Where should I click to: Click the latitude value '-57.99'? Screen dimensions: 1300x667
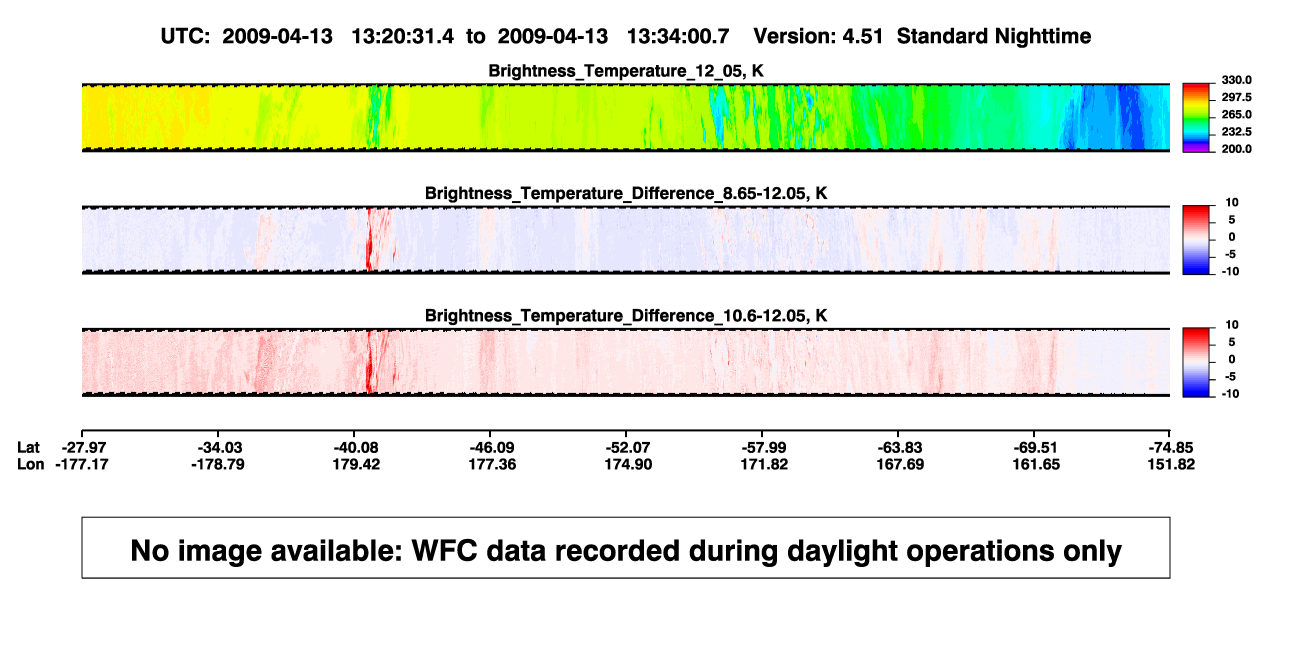pos(765,447)
